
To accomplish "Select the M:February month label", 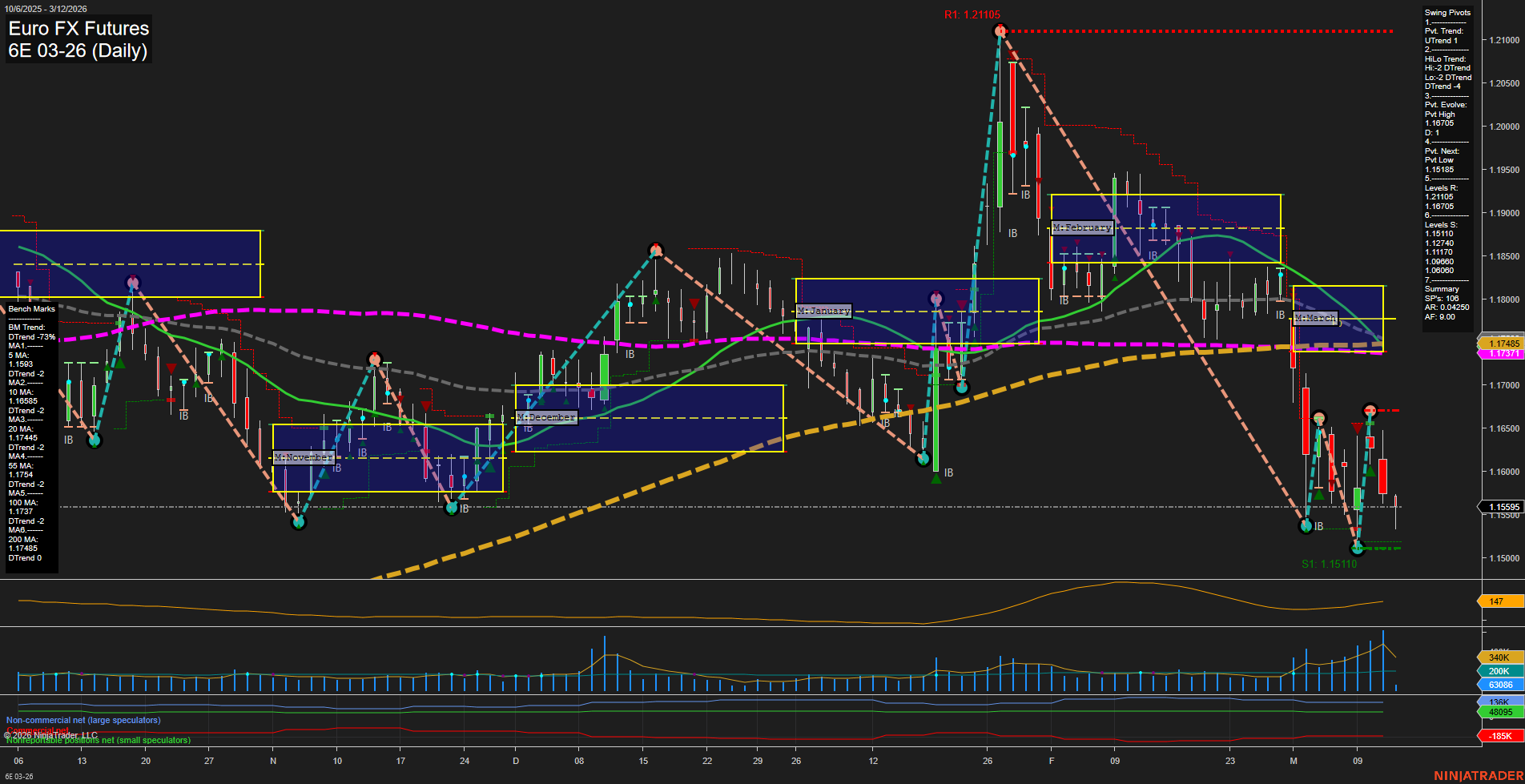I will tap(1082, 227).
